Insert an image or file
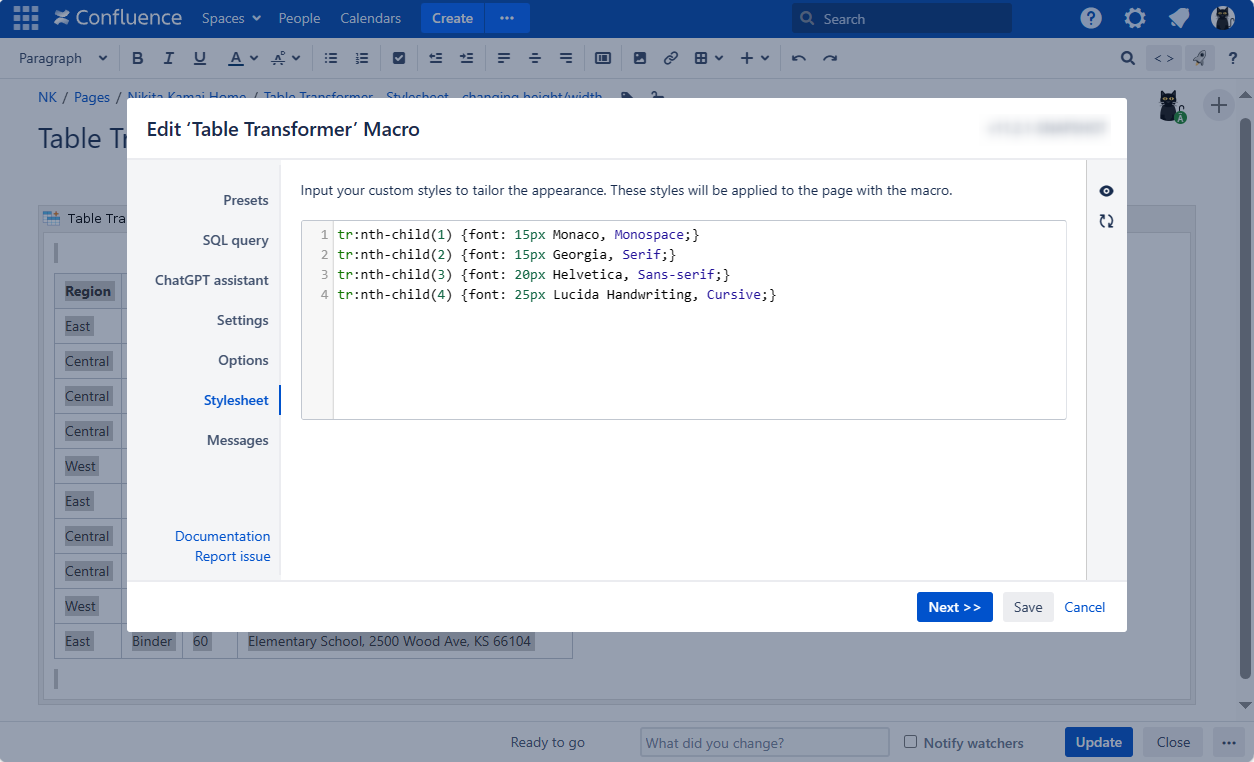1254x762 pixels. coord(640,58)
